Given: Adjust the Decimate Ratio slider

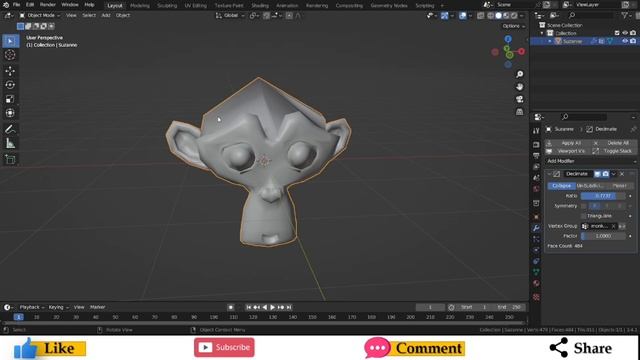Looking at the screenshot, I should click(603, 196).
